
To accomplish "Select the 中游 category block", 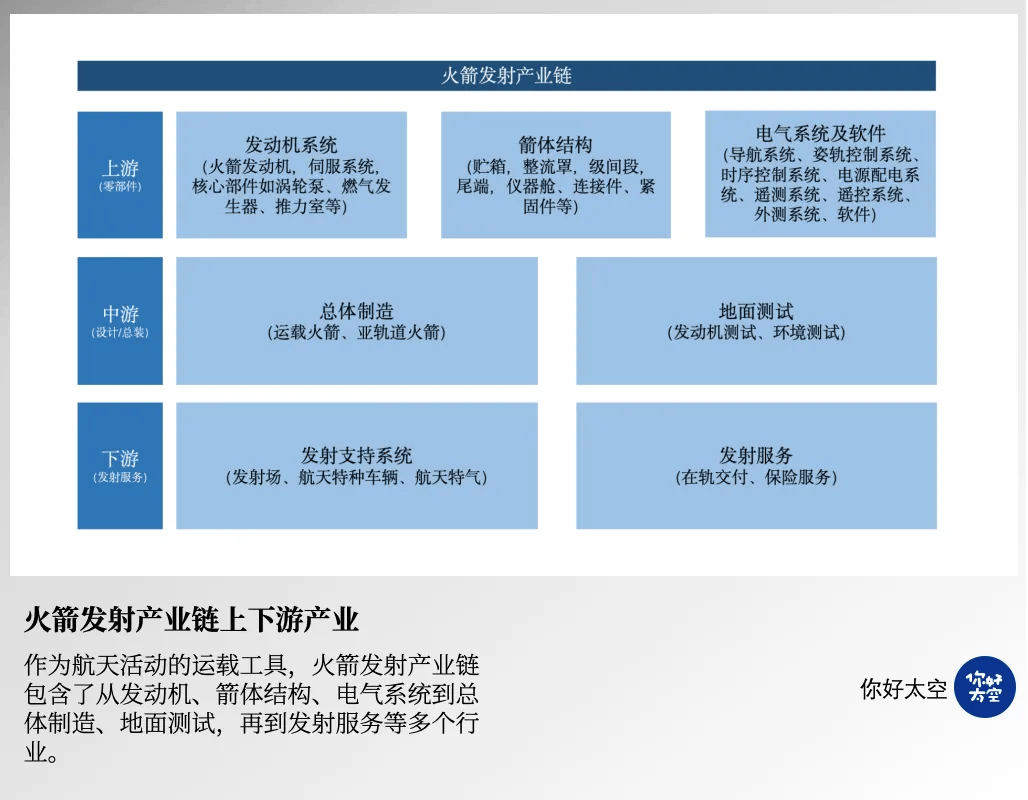I will point(120,320).
